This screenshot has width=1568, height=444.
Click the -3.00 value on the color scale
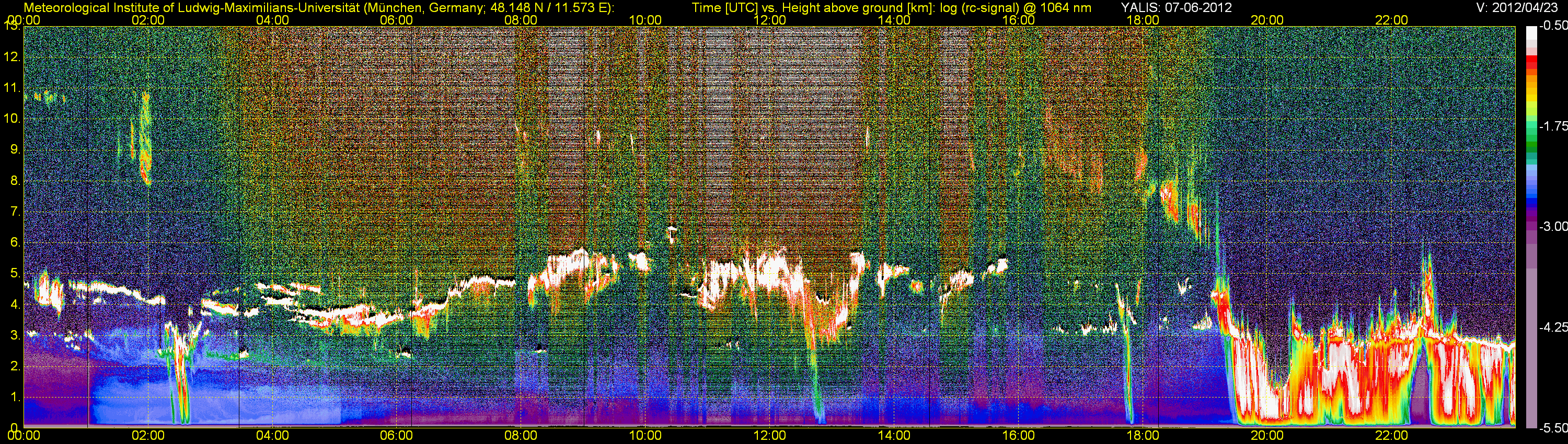pyautogui.click(x=1552, y=226)
